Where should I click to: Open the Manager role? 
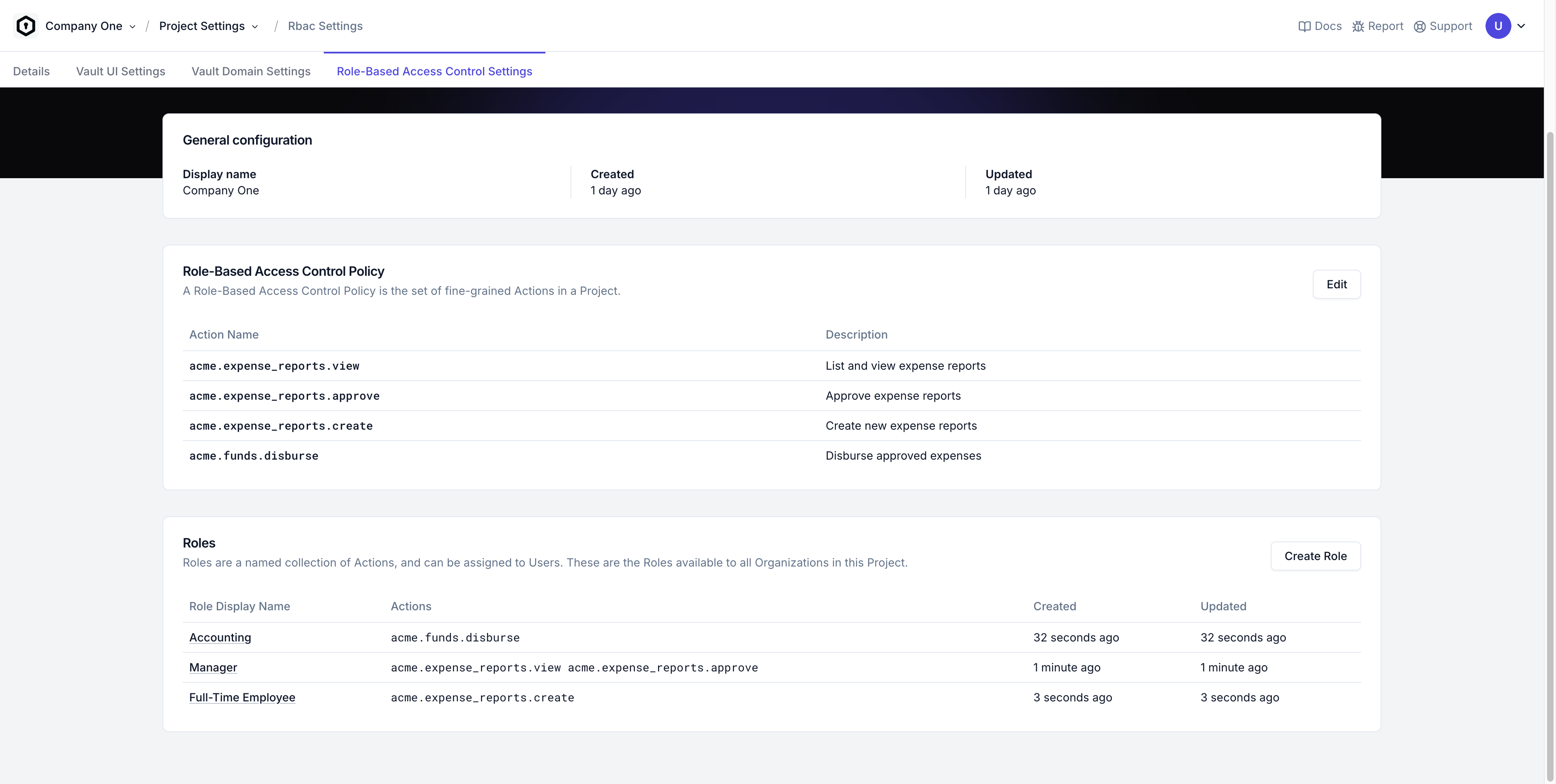(213, 667)
